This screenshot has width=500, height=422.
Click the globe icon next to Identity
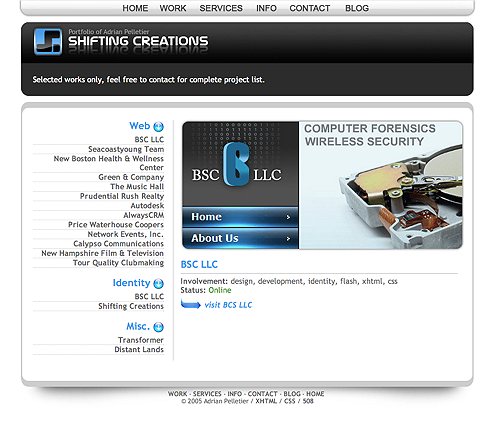click(158, 284)
